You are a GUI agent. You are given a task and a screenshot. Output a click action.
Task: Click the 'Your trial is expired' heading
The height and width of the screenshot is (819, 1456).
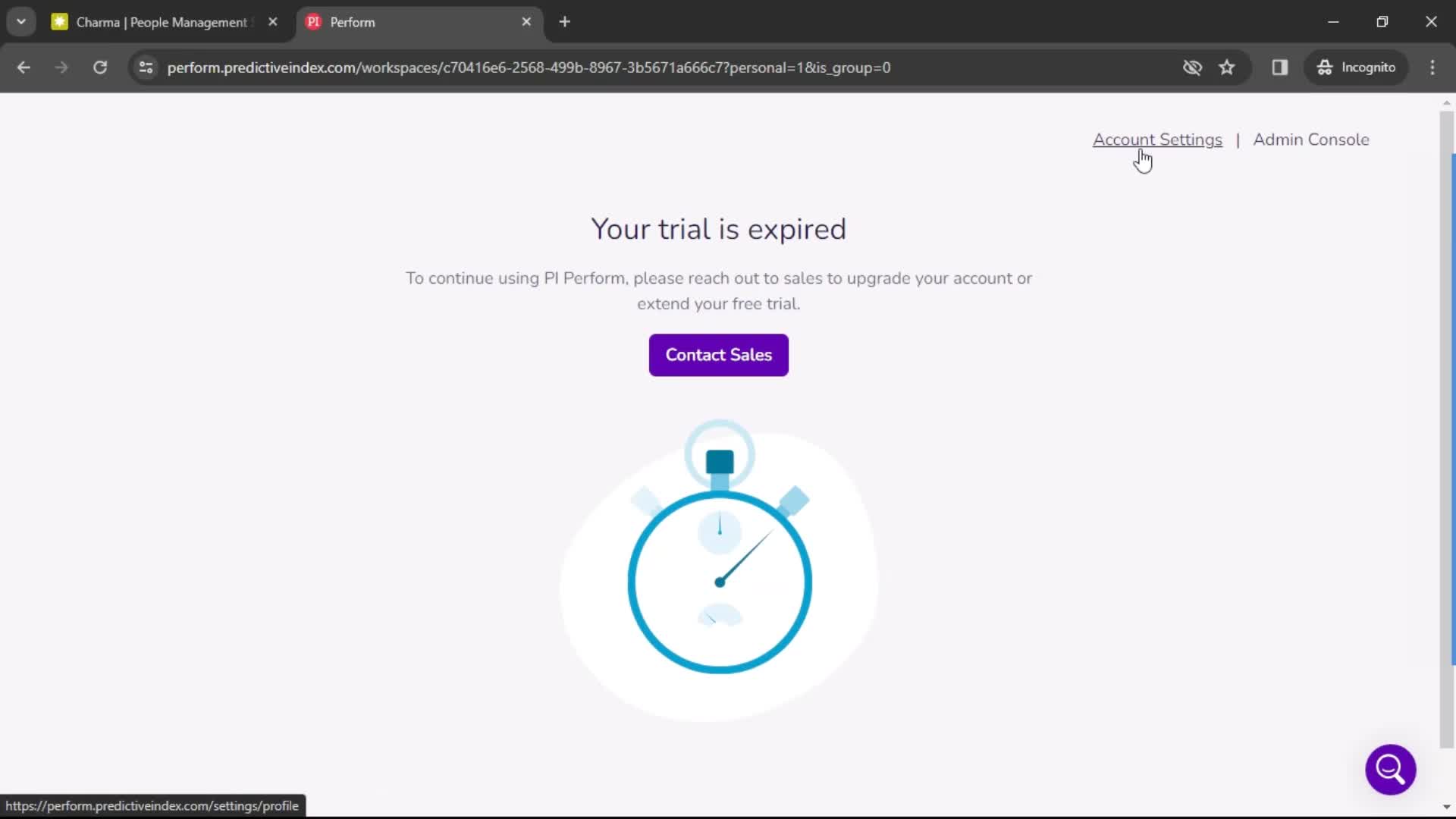point(719,229)
